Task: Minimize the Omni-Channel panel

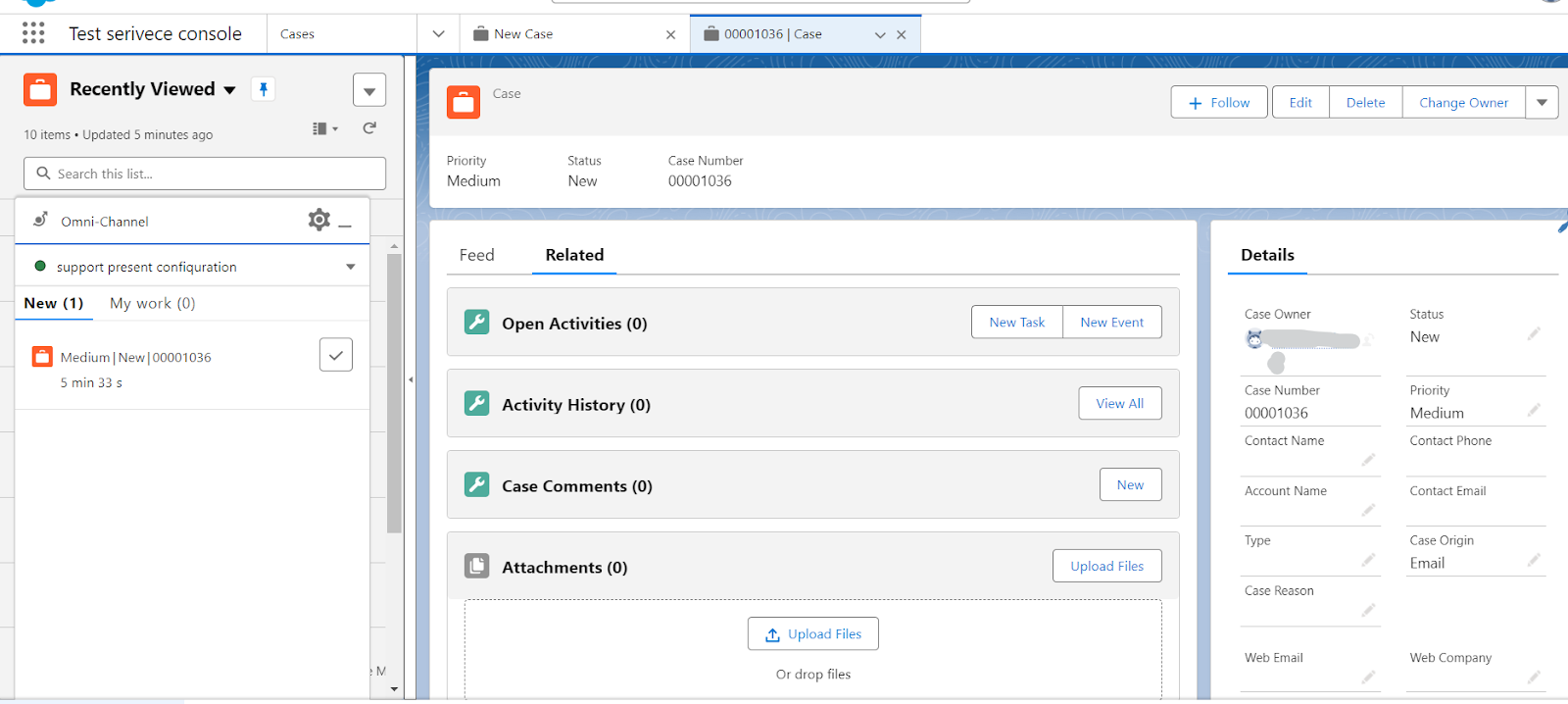Action: (x=345, y=226)
